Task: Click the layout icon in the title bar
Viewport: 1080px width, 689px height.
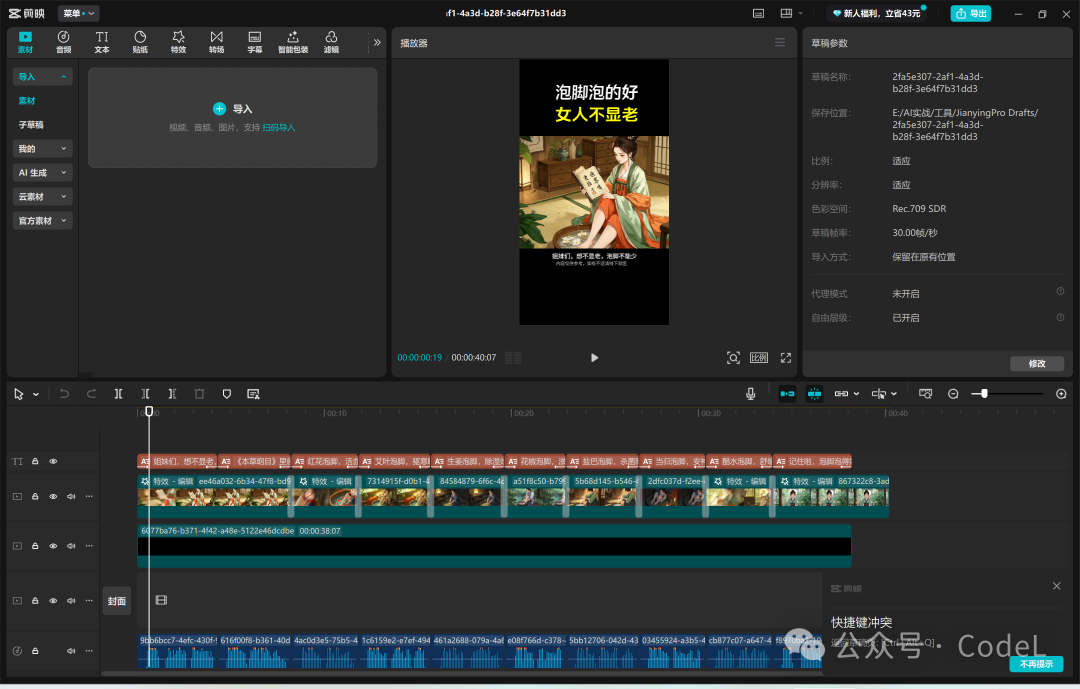Action: click(786, 13)
